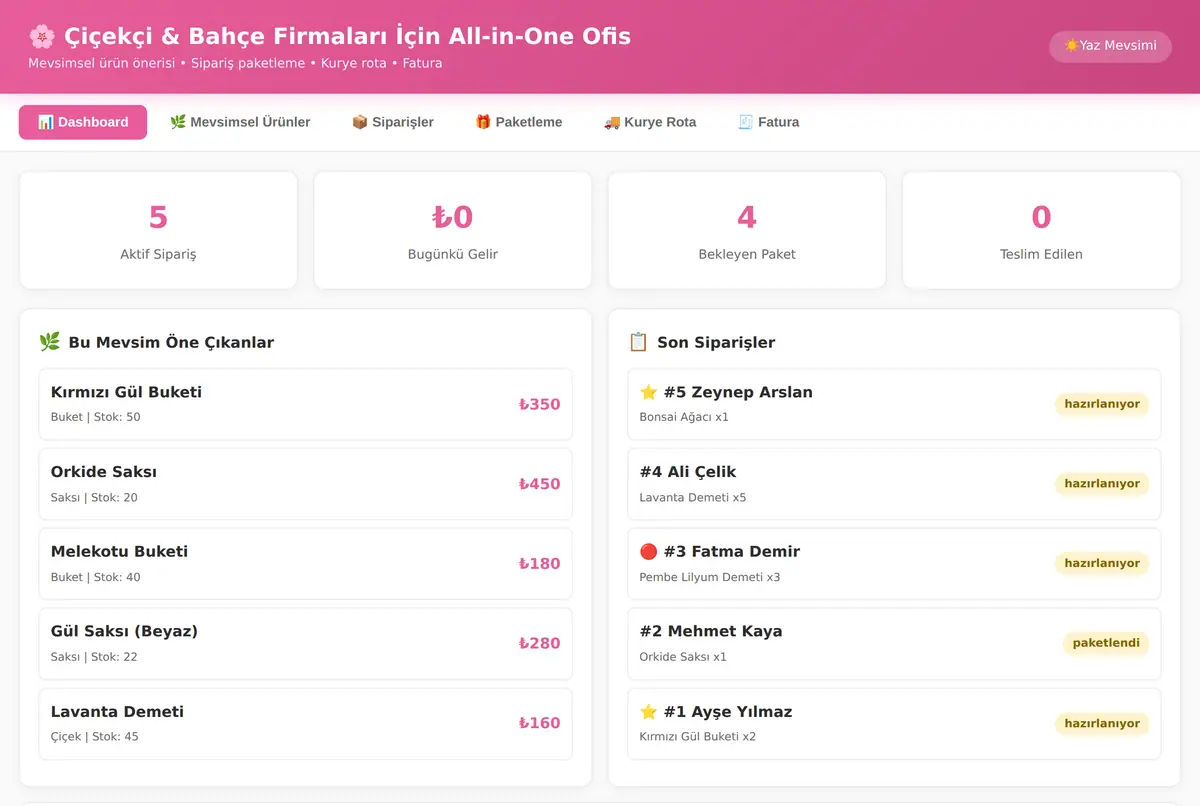Click the Bekleyen Paket stat card

click(x=747, y=230)
